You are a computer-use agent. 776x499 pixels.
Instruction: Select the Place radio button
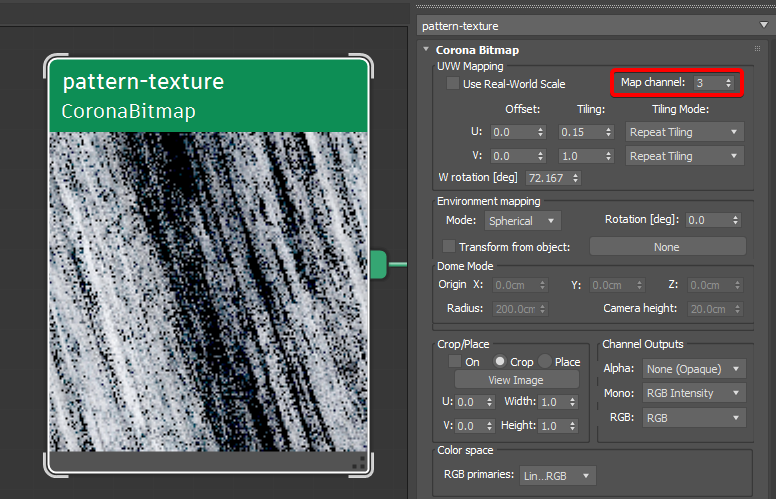pyautogui.click(x=545, y=361)
